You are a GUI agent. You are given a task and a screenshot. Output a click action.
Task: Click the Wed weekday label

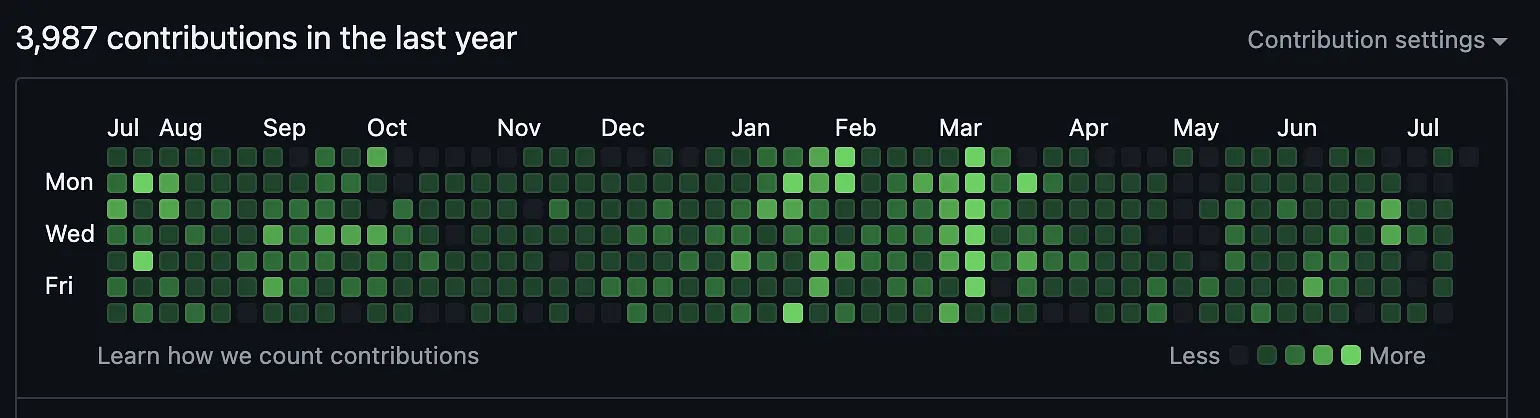point(70,234)
